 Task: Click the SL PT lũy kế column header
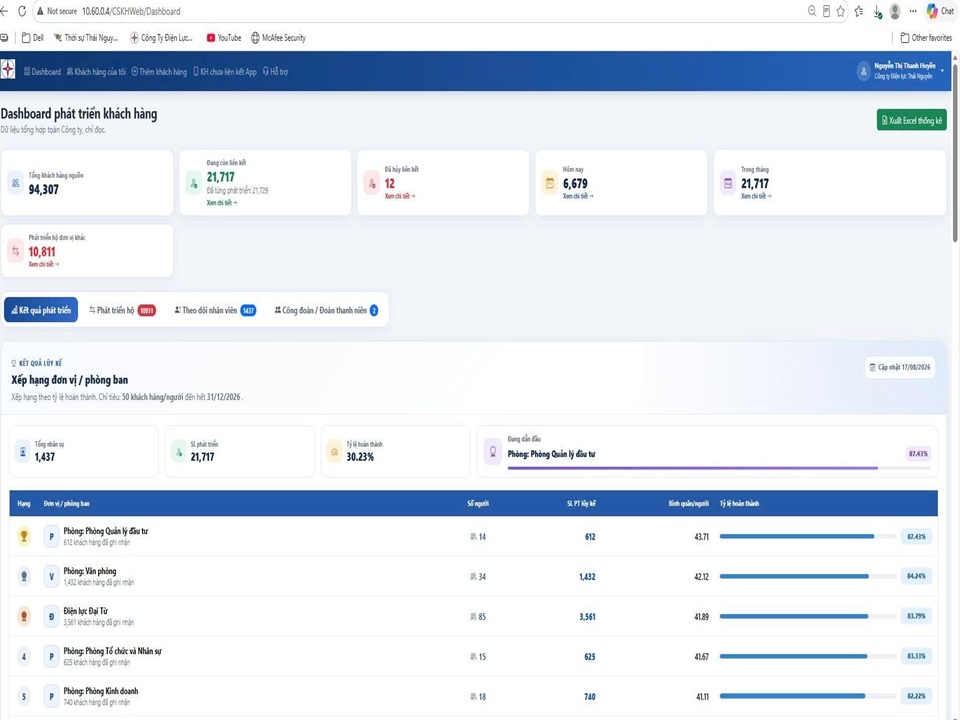[x=581, y=503]
